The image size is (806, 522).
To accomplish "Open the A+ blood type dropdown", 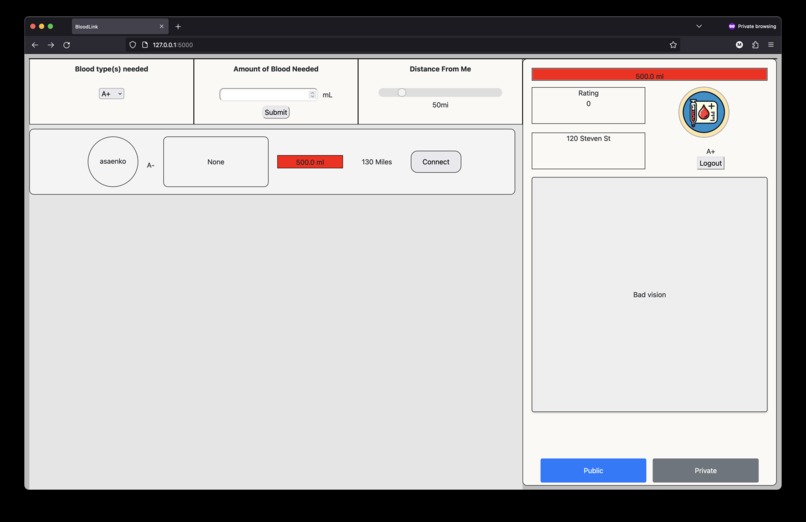I will click(x=112, y=94).
